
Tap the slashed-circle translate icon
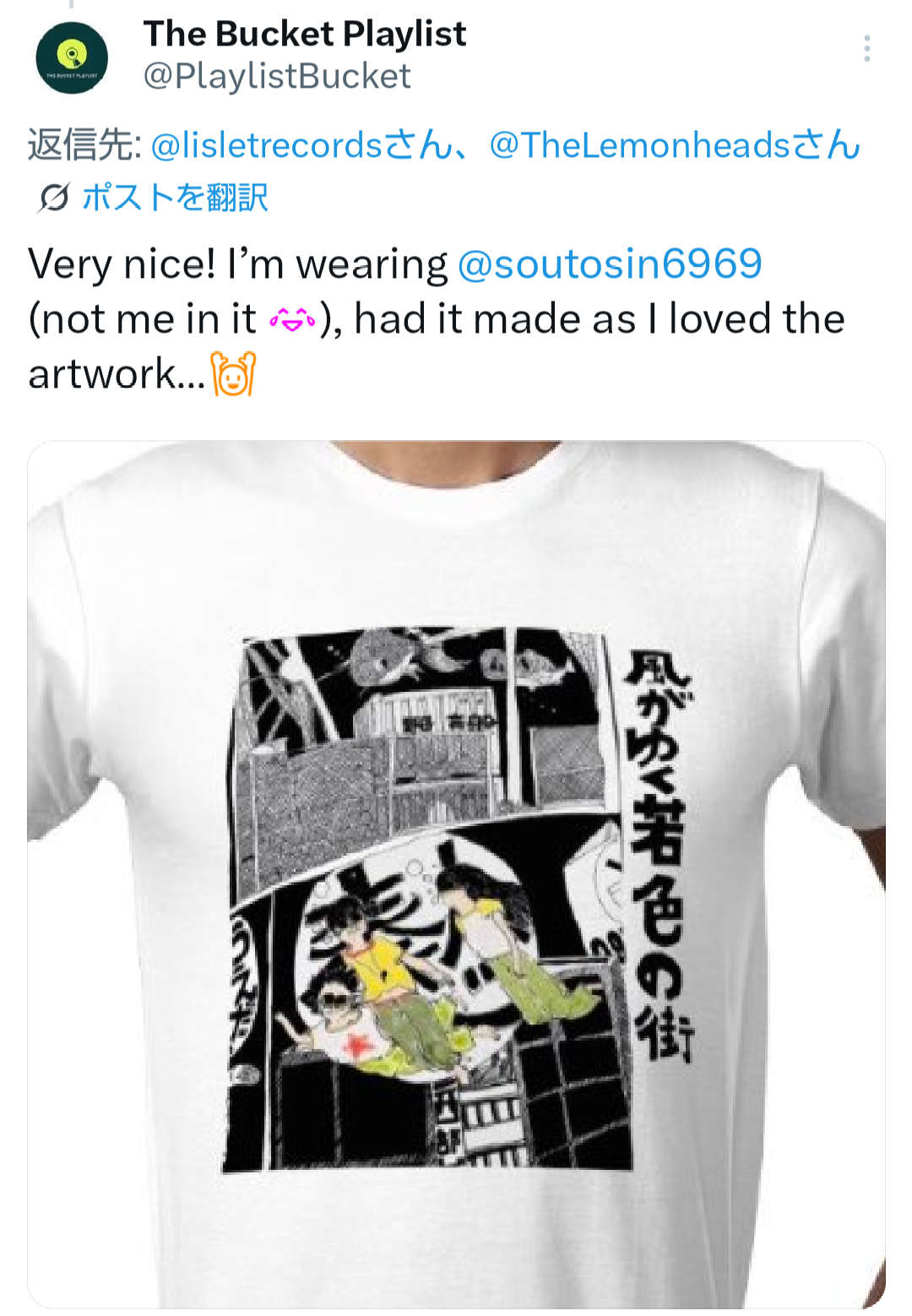coord(53,198)
